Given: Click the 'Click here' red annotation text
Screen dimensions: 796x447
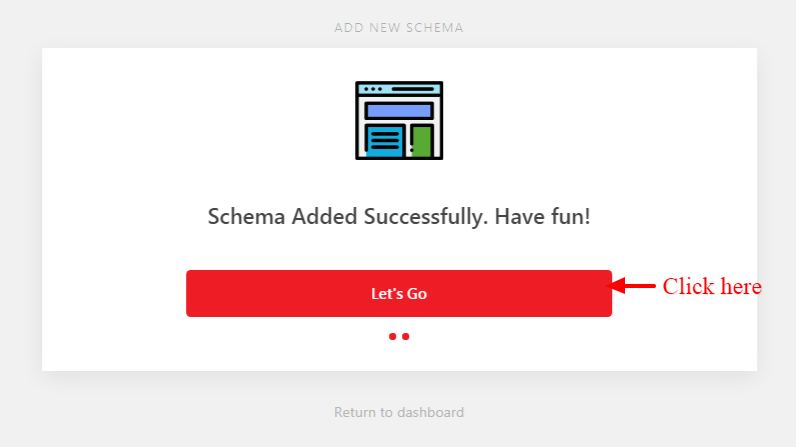Looking at the screenshot, I should [x=712, y=286].
